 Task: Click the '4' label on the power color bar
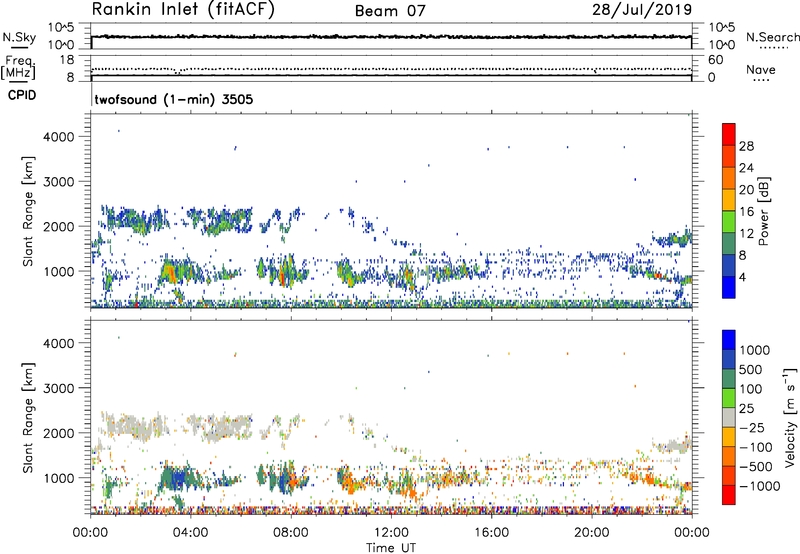tap(743, 278)
